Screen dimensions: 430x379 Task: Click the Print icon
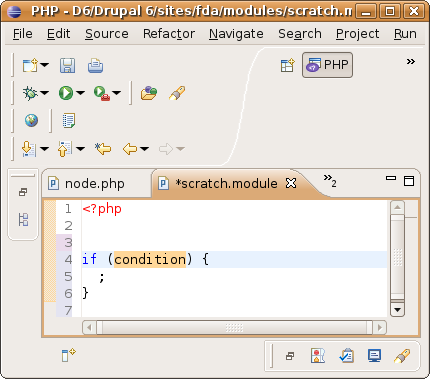point(95,66)
